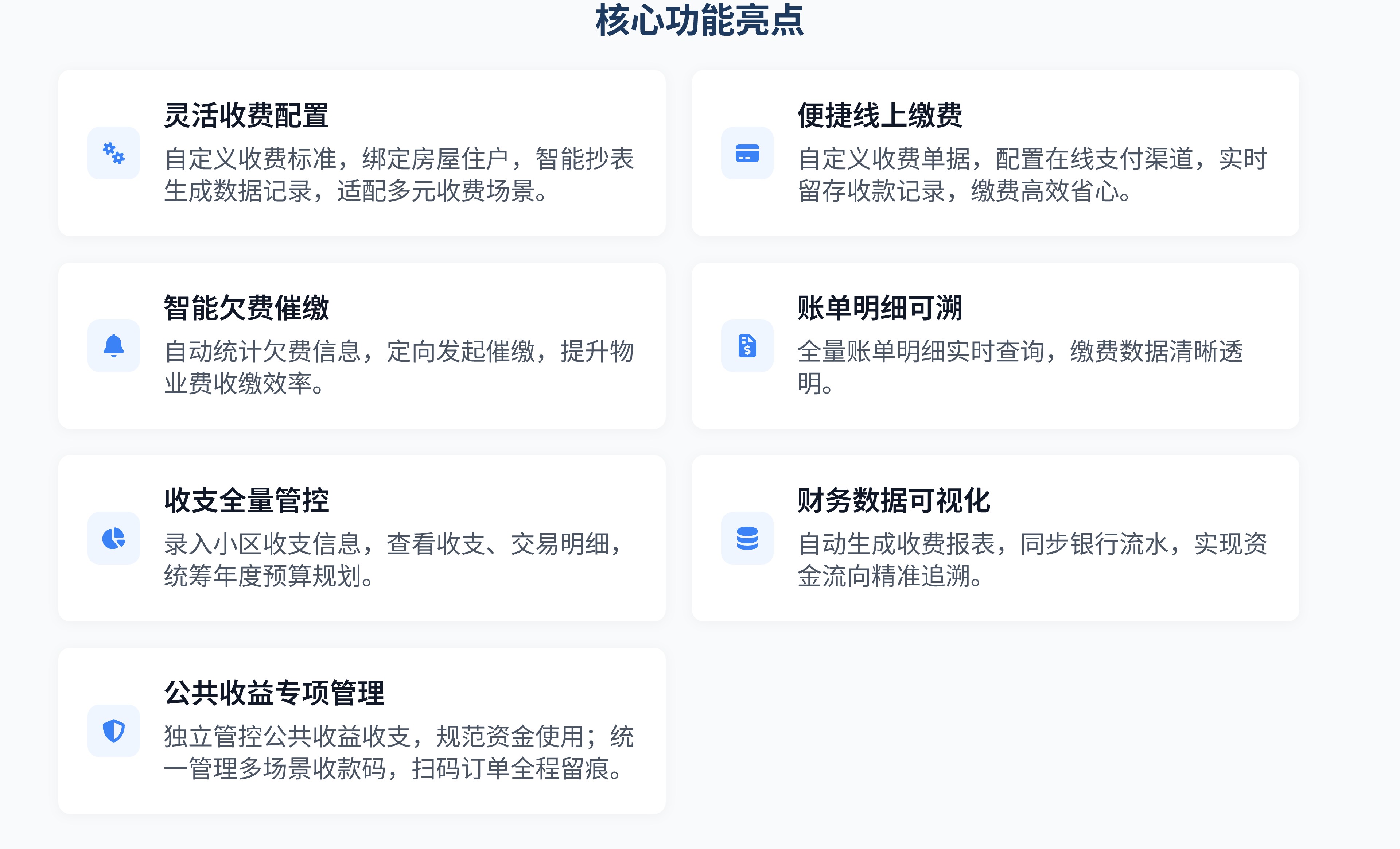Click description text starting 独立管控公共收益收支
The width and height of the screenshot is (1400, 849).
click(x=399, y=752)
